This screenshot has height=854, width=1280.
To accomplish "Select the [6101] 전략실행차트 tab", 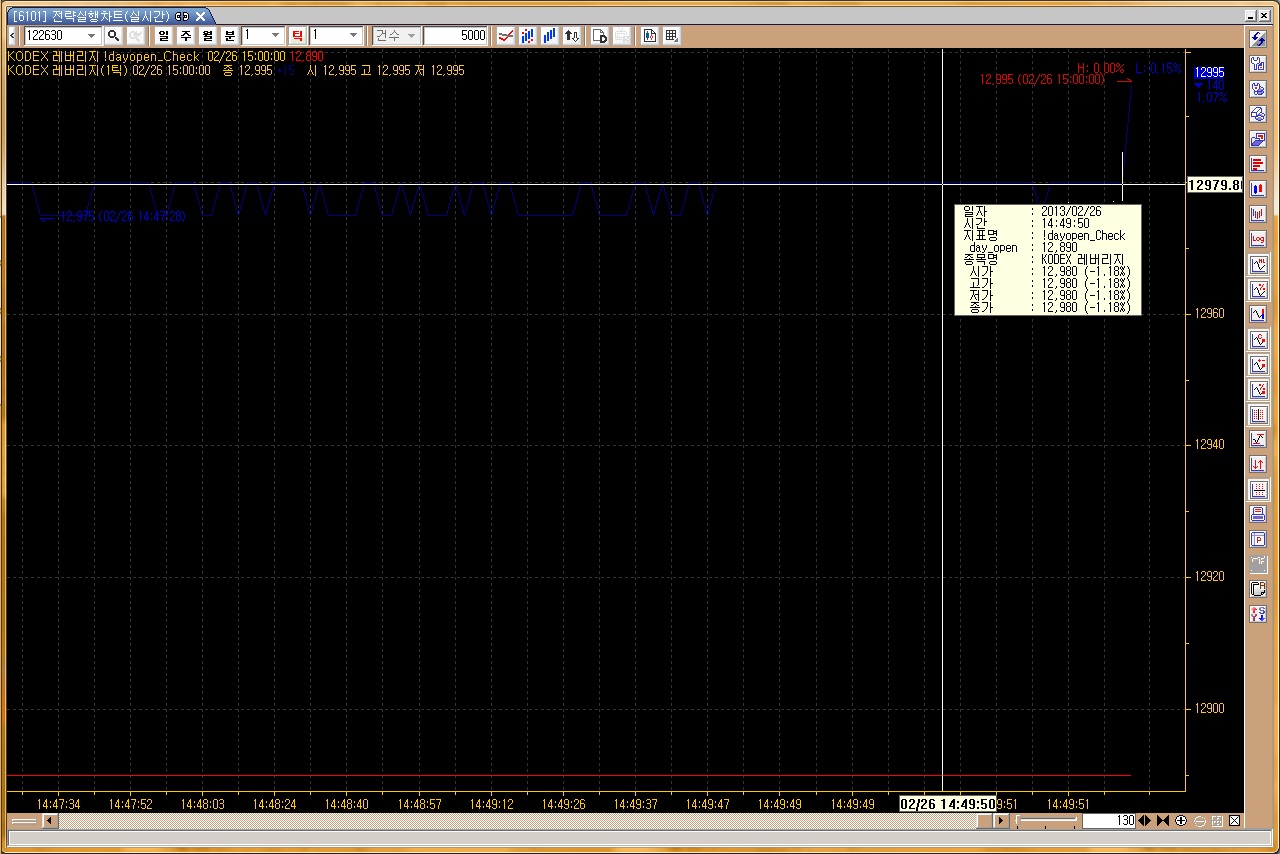I will (90, 16).
